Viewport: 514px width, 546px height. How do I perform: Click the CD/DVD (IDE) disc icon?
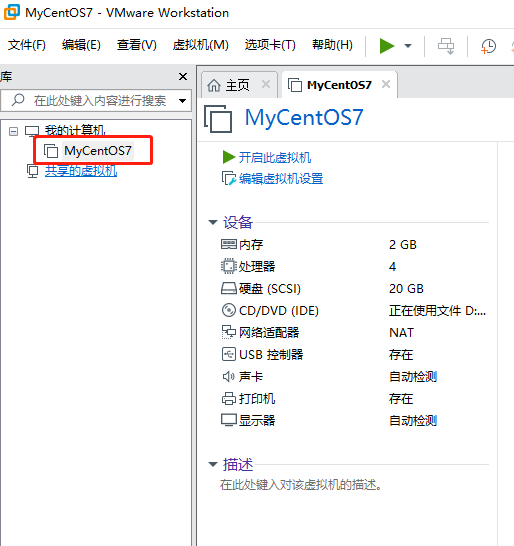[229, 310]
